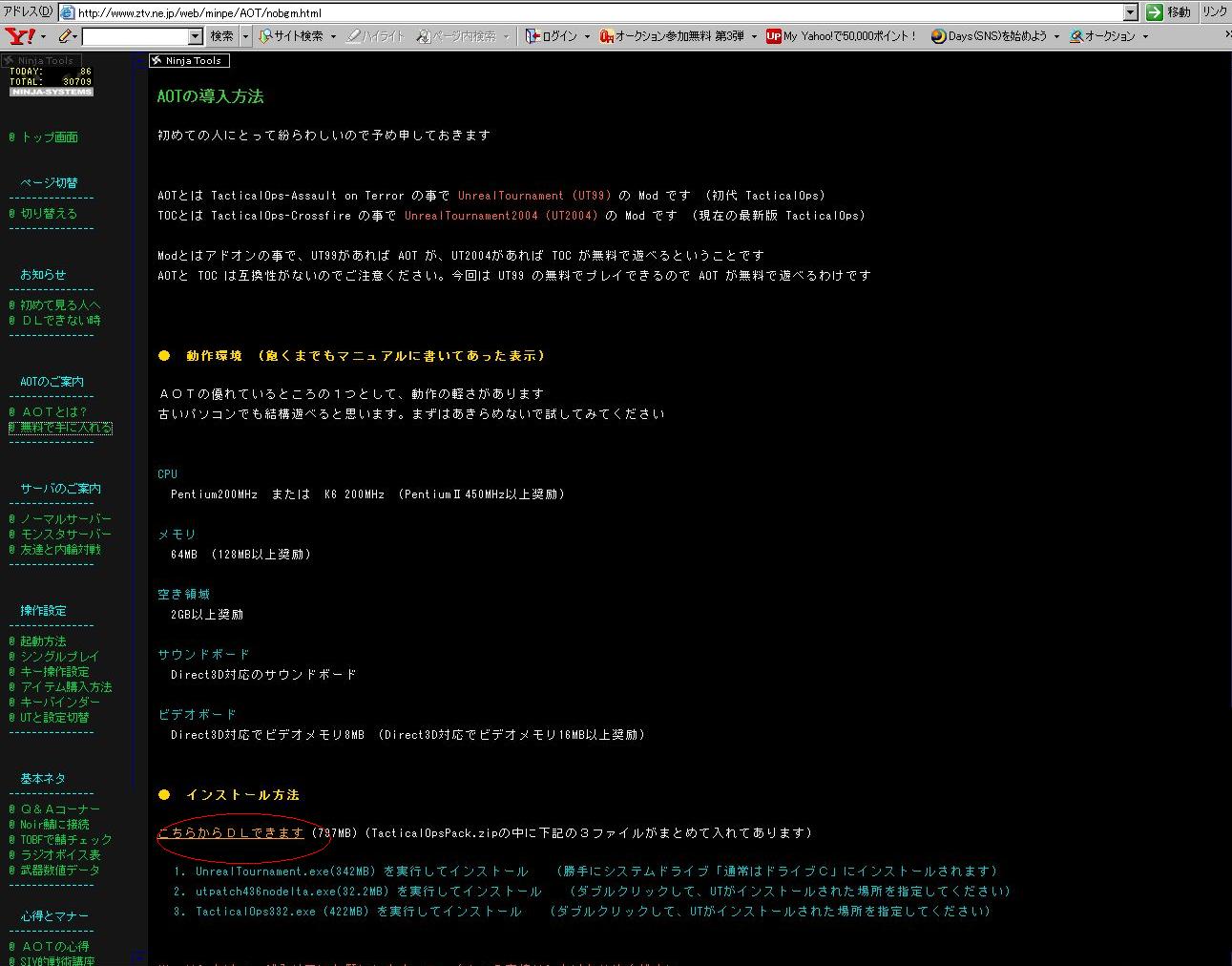1232x966 pixels.
Task: Open ノーマルサーバー sidebar link
Action: pos(66,519)
